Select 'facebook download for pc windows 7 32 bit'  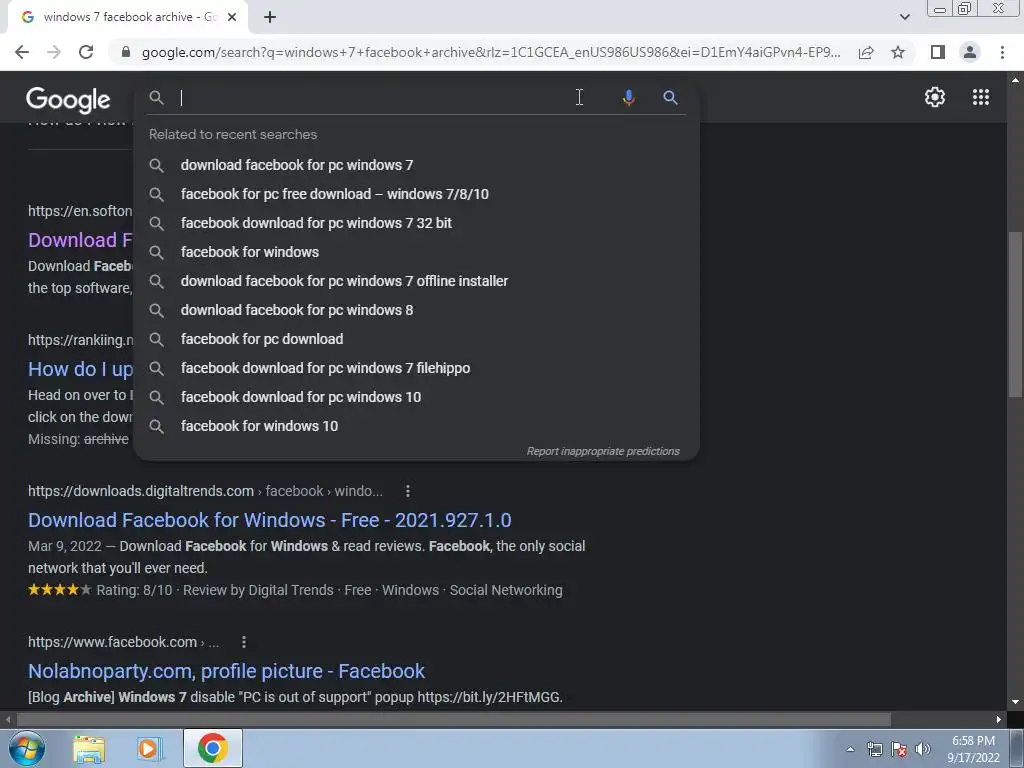click(416, 223)
